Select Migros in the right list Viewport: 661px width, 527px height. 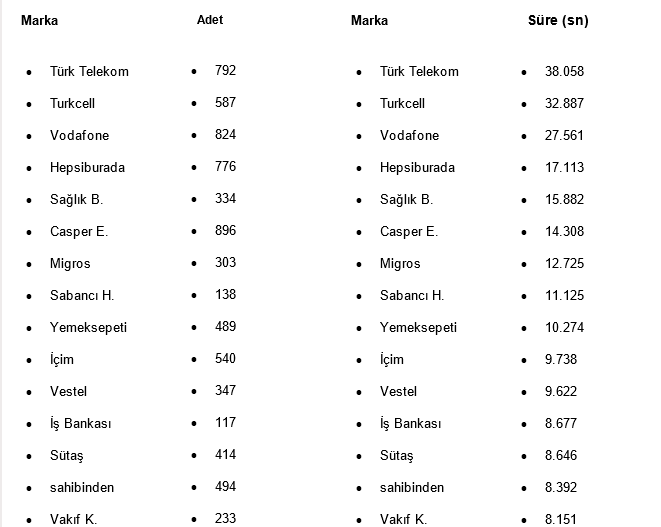tap(400, 264)
